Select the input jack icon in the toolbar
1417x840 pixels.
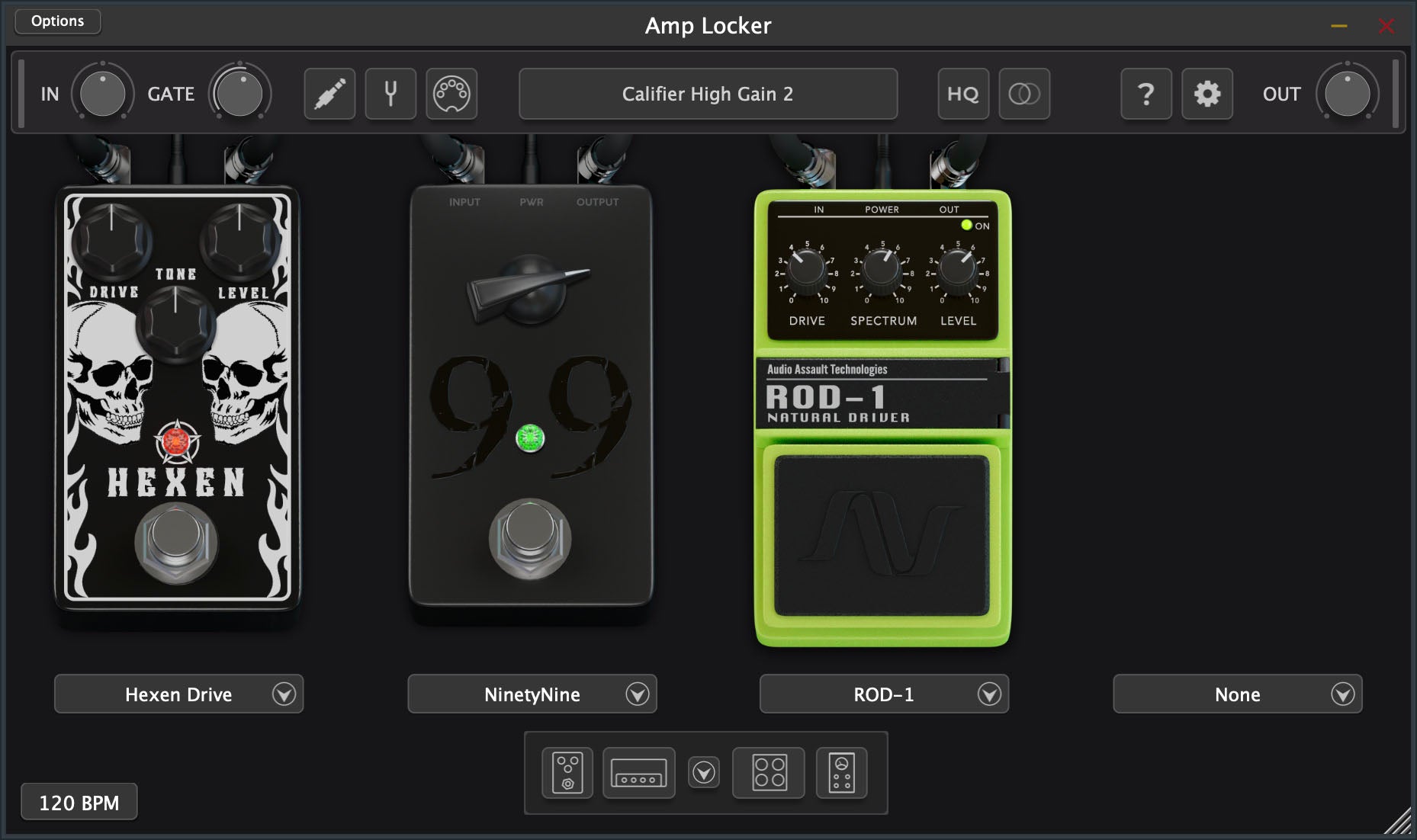click(x=329, y=94)
